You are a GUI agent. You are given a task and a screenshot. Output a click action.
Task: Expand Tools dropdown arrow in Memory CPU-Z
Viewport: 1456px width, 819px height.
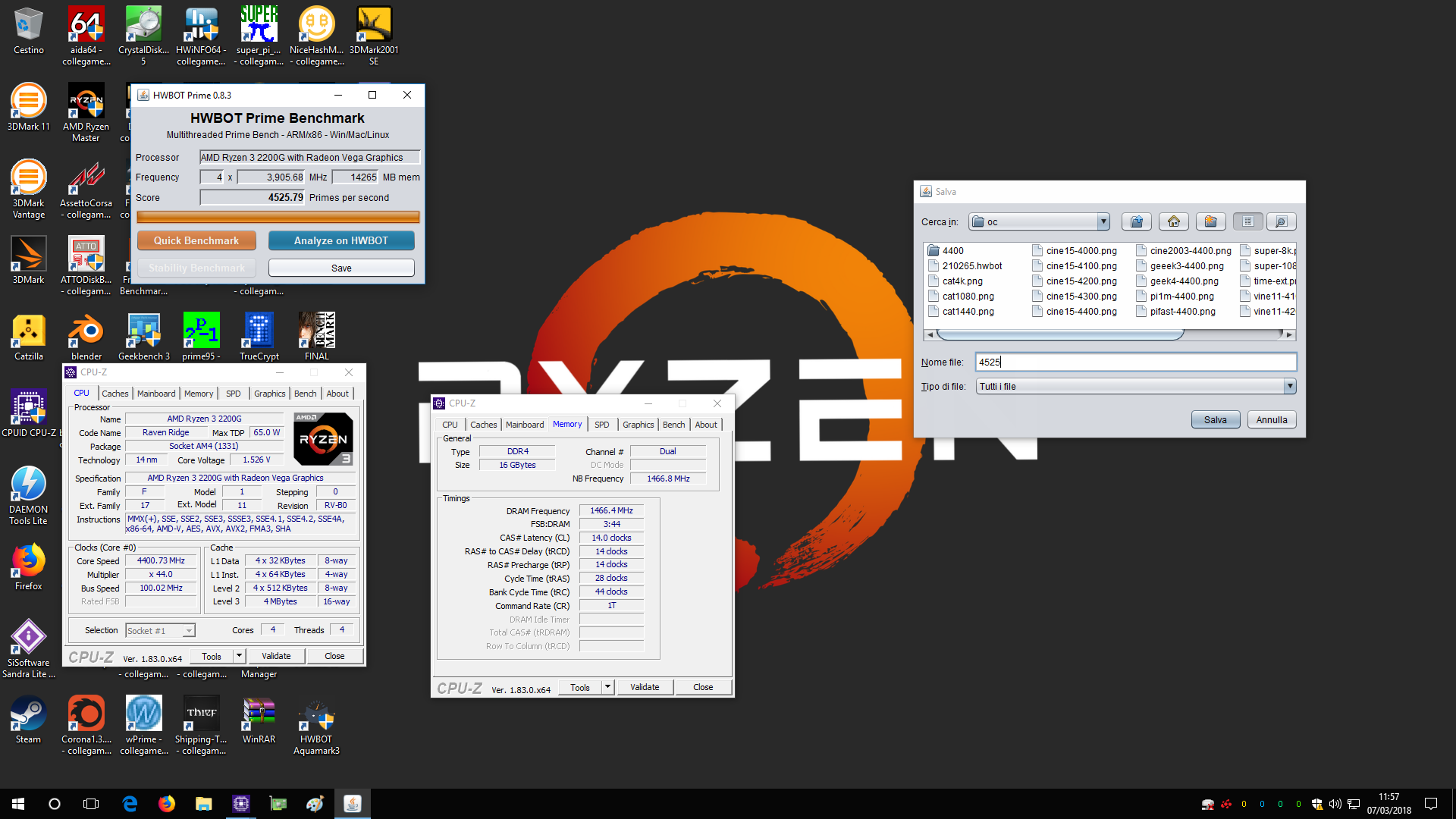click(x=607, y=687)
